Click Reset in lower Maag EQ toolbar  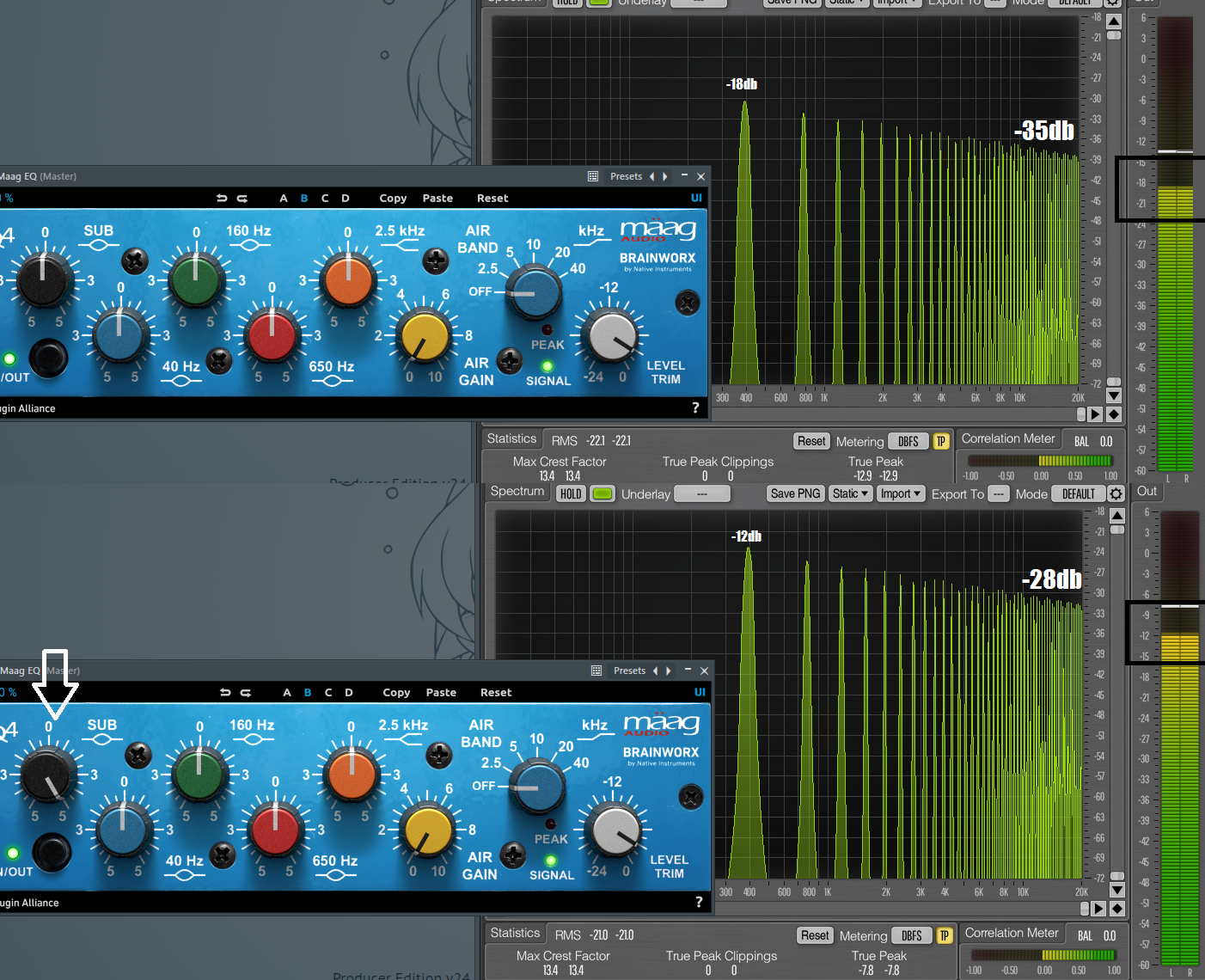click(496, 693)
